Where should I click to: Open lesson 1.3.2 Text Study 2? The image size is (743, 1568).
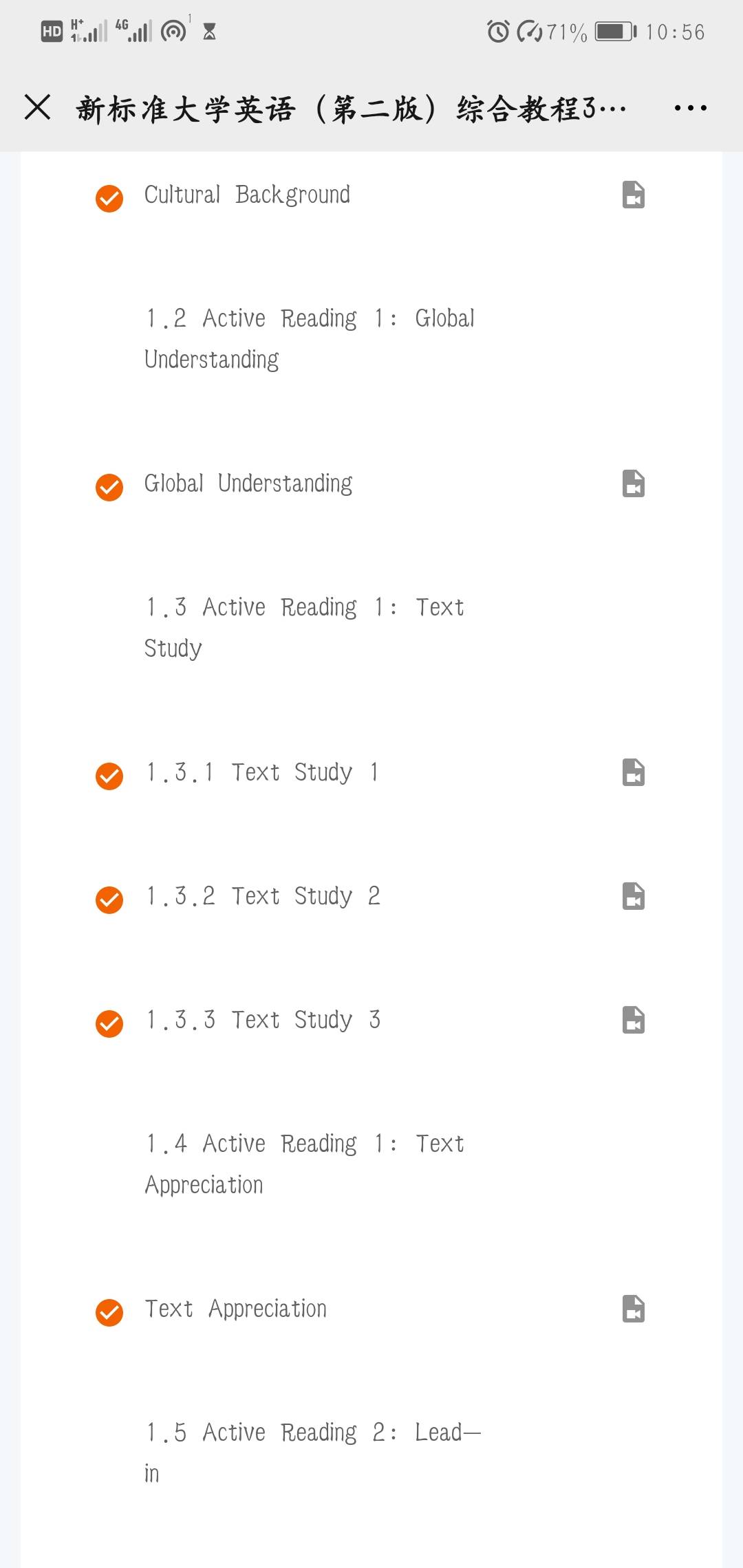coord(263,896)
